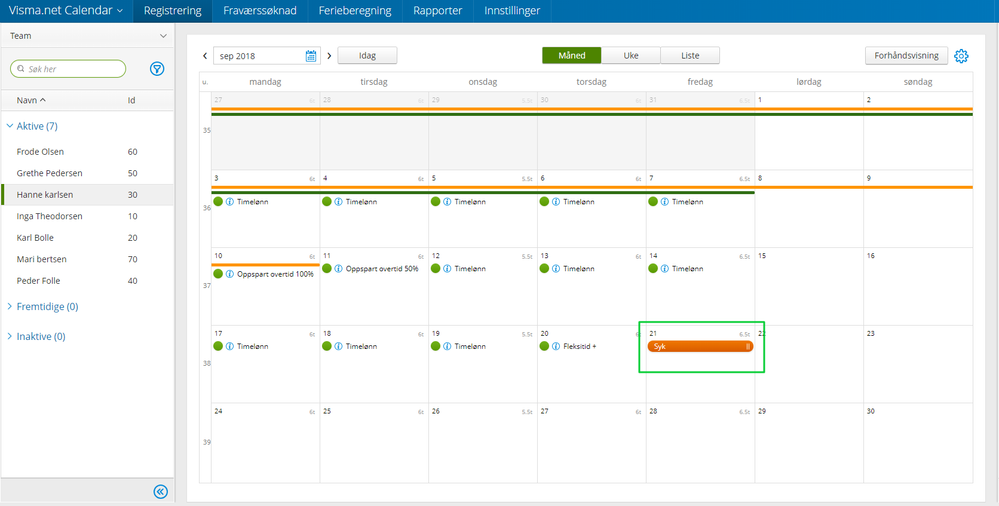Select calendar day 30 September
This screenshot has height=506, width=999.
[918, 443]
